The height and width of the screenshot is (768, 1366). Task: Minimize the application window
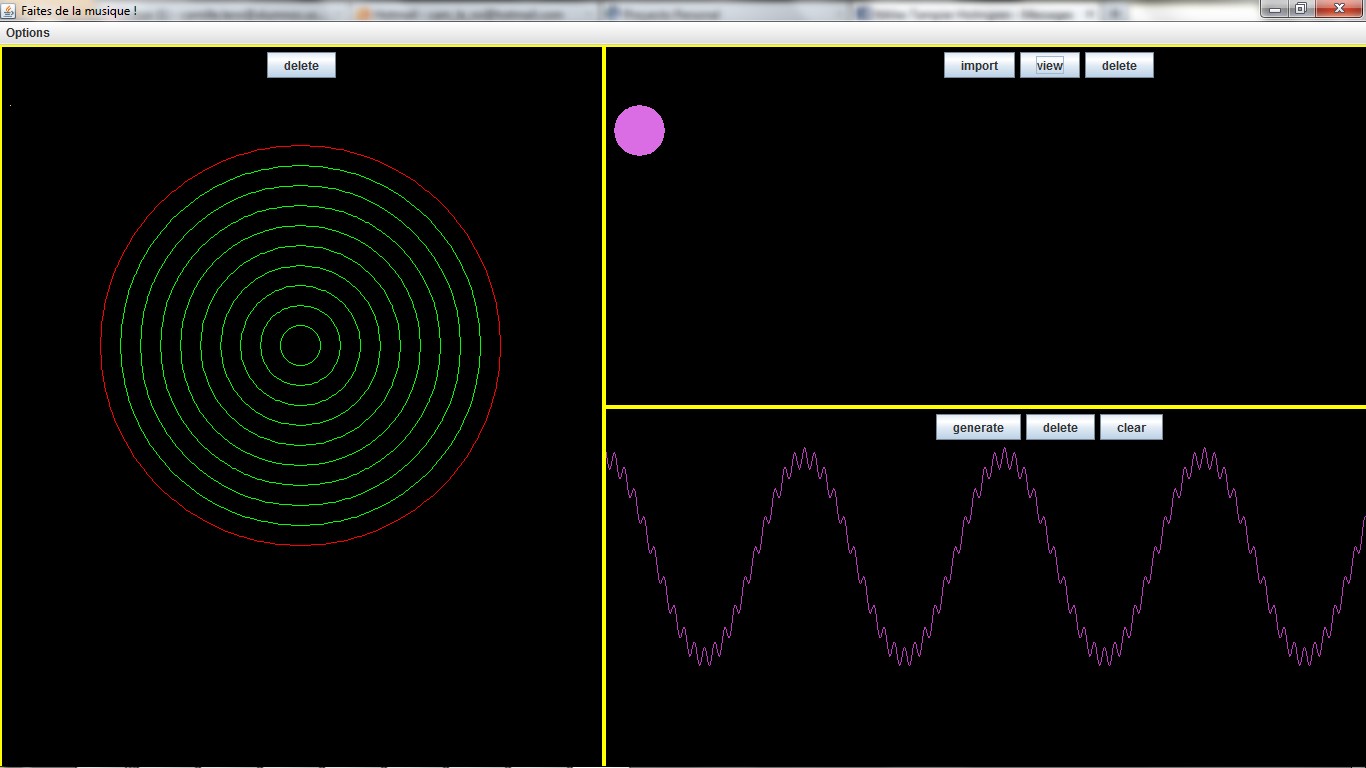point(1274,9)
